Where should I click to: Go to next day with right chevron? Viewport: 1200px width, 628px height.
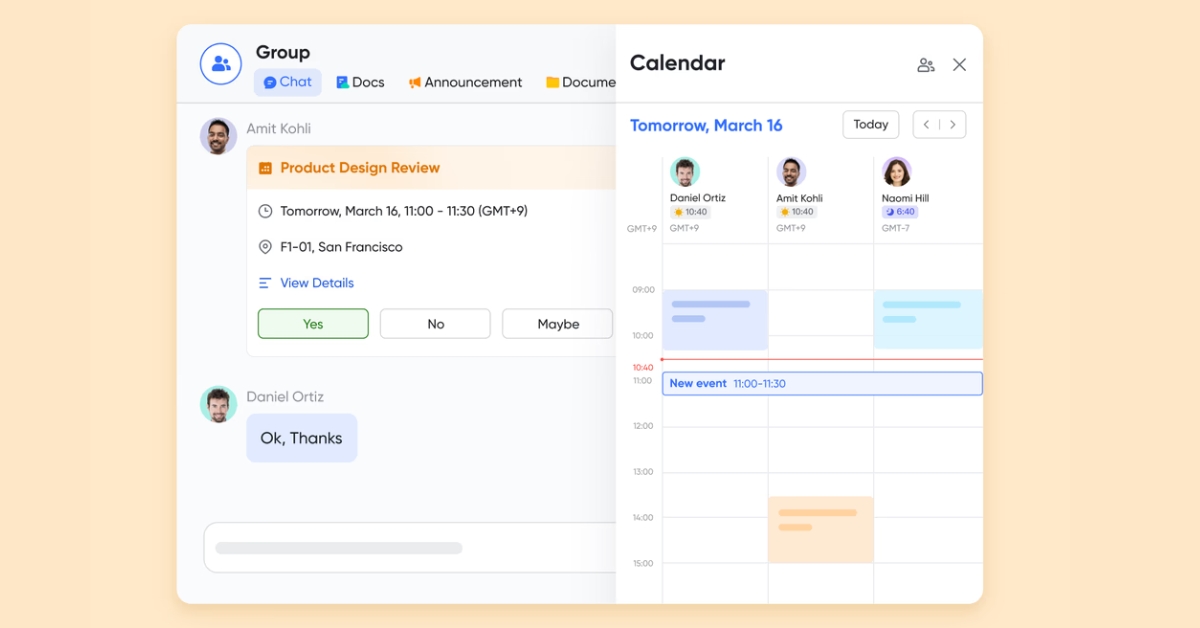953,125
